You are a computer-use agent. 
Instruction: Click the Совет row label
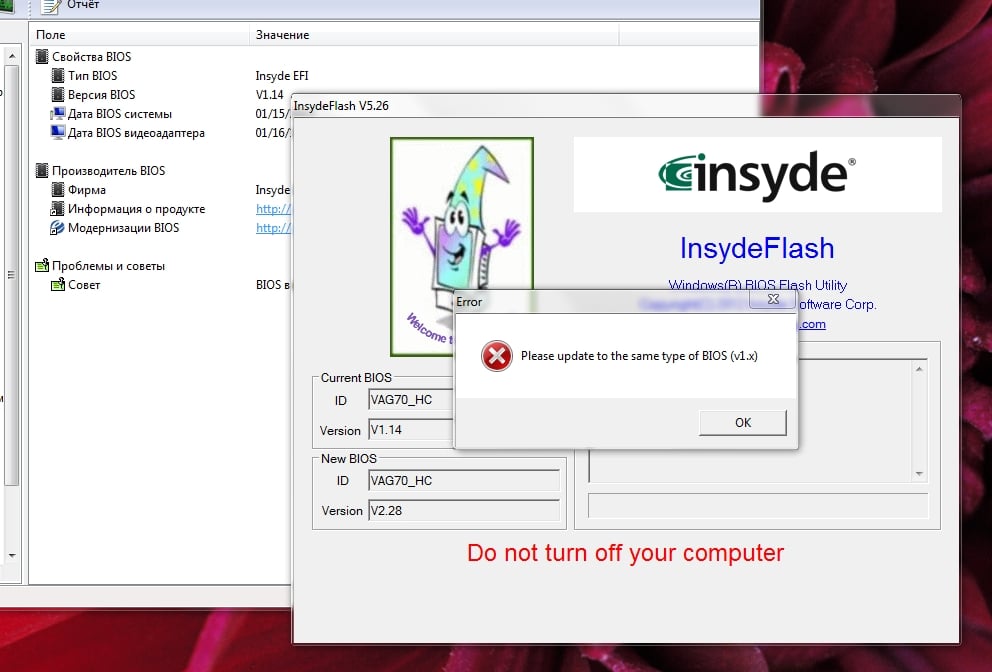point(84,285)
